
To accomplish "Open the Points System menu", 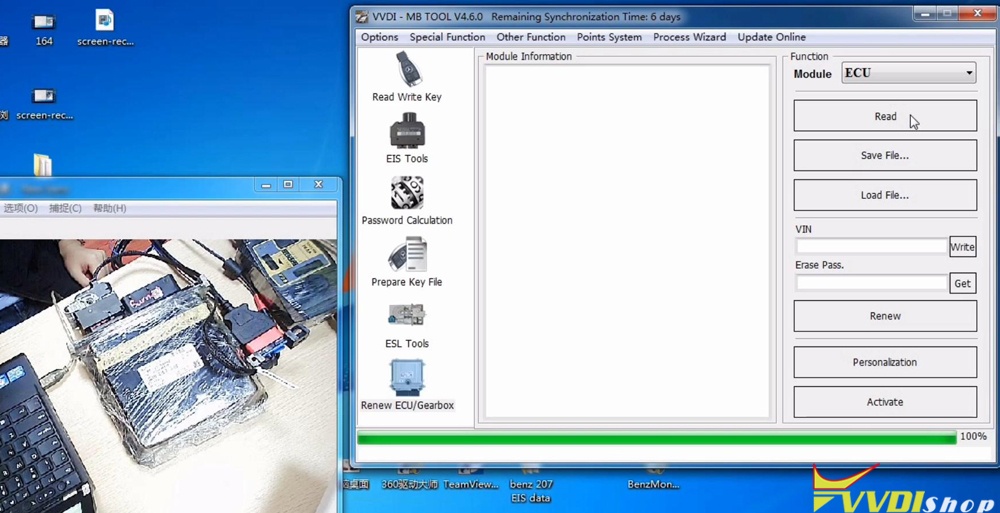I will 609,37.
